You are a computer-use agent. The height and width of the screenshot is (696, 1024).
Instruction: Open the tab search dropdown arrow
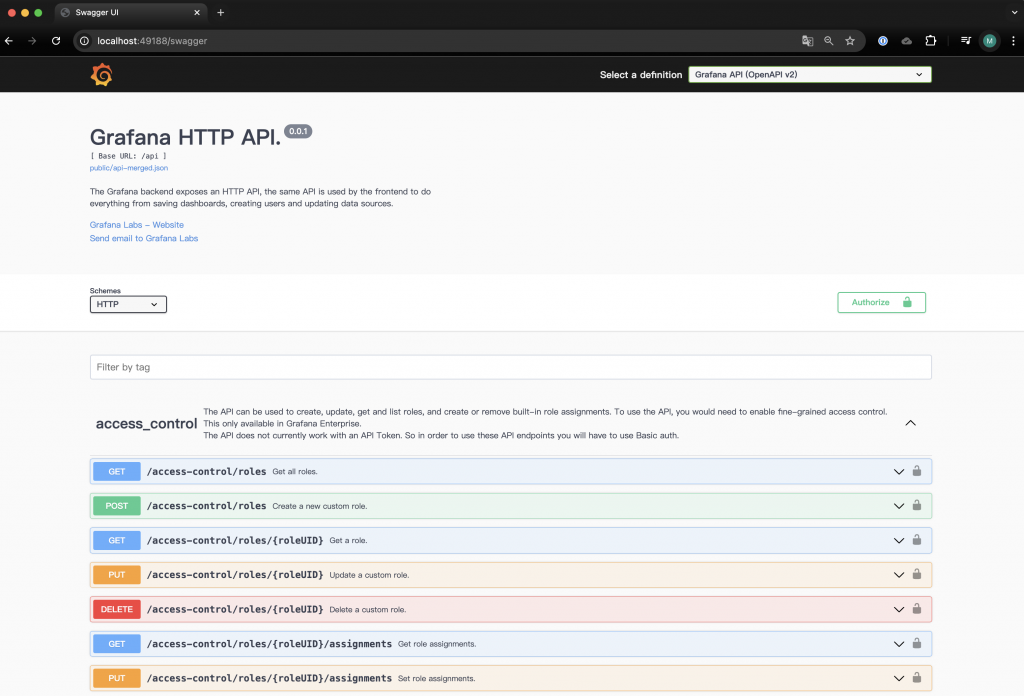point(1014,12)
